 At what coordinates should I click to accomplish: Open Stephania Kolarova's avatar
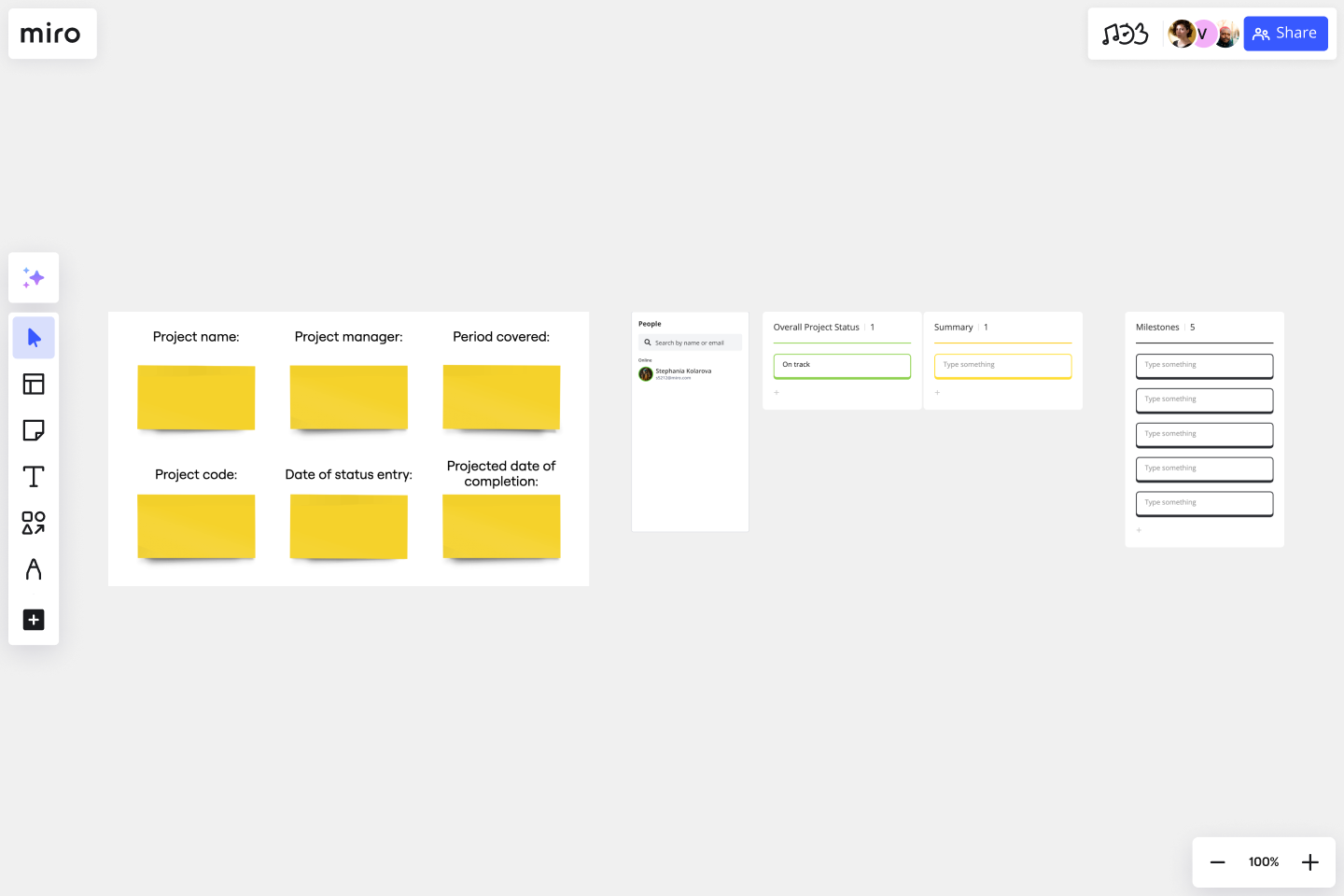coord(645,373)
